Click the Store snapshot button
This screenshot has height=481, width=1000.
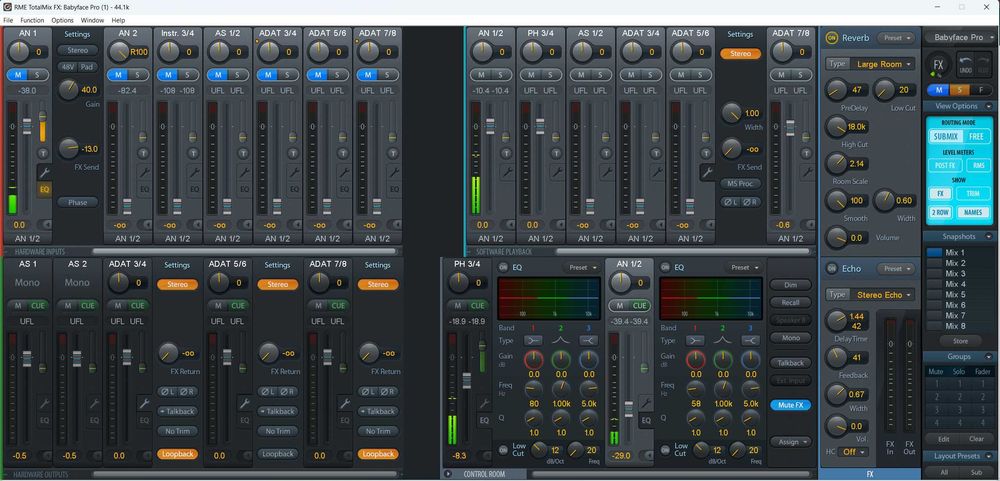[x=960, y=341]
